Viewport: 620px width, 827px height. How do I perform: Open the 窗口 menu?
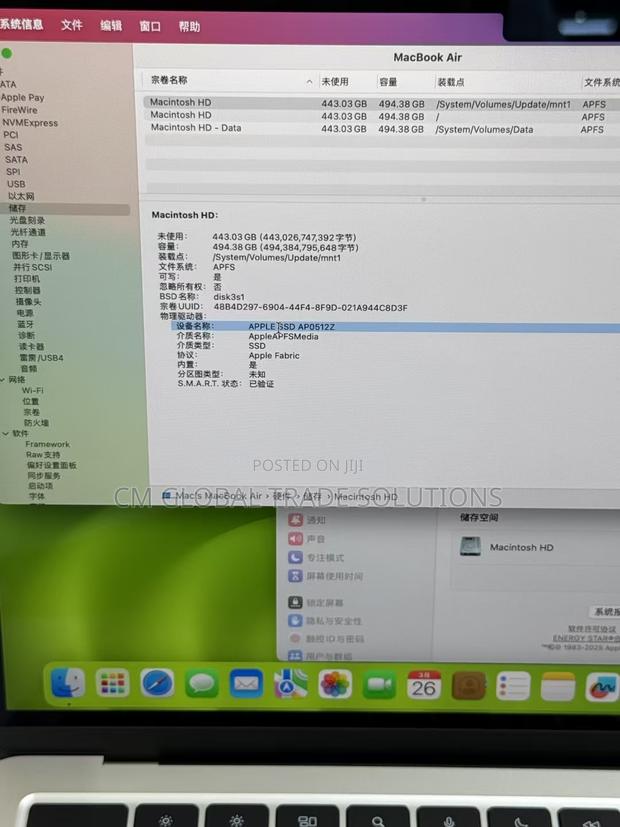point(150,26)
